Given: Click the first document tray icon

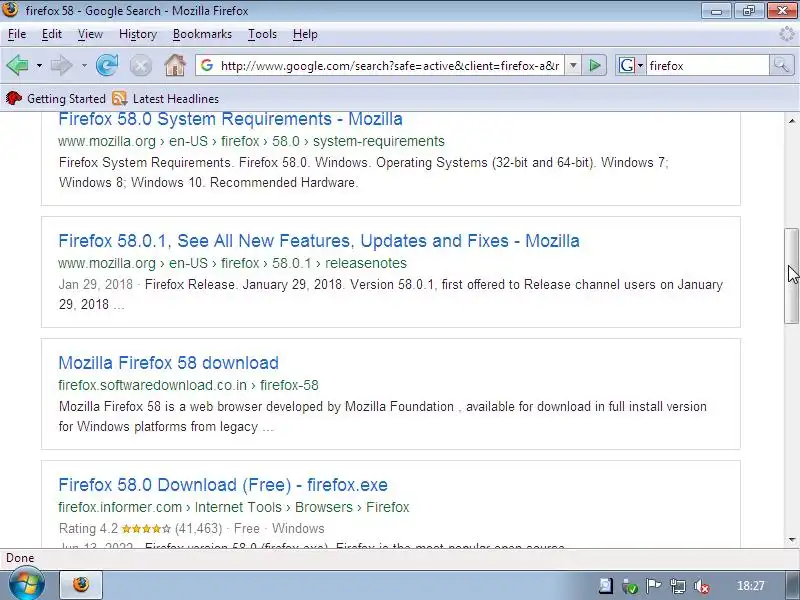Looking at the screenshot, I should [x=606, y=586].
